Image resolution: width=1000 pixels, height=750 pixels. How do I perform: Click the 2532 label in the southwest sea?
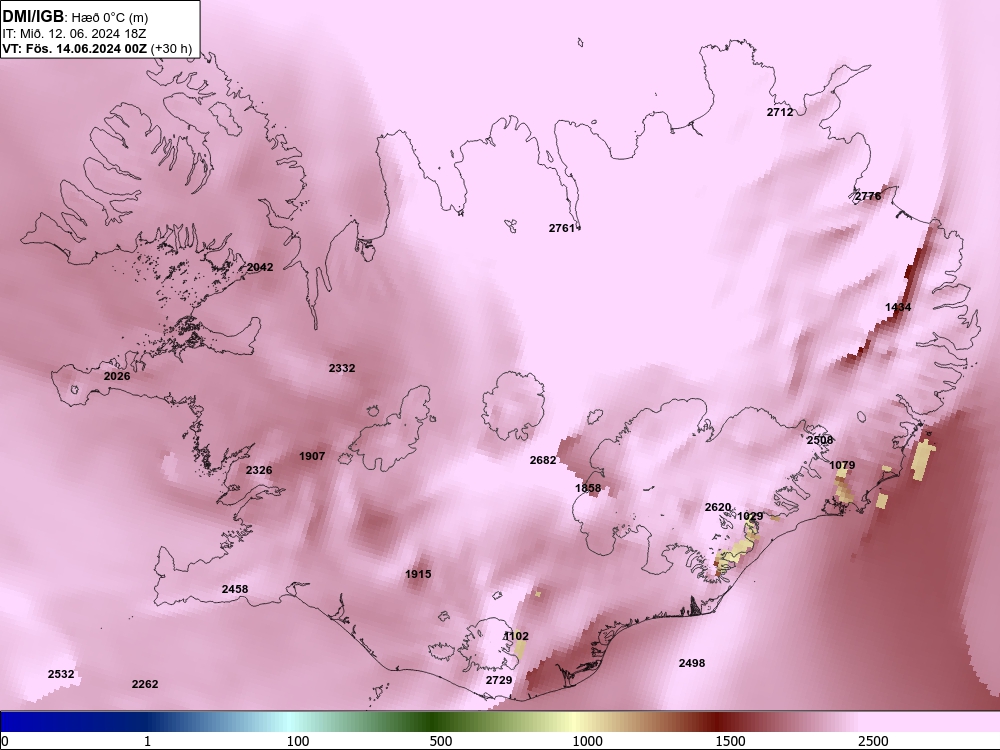pos(61,674)
